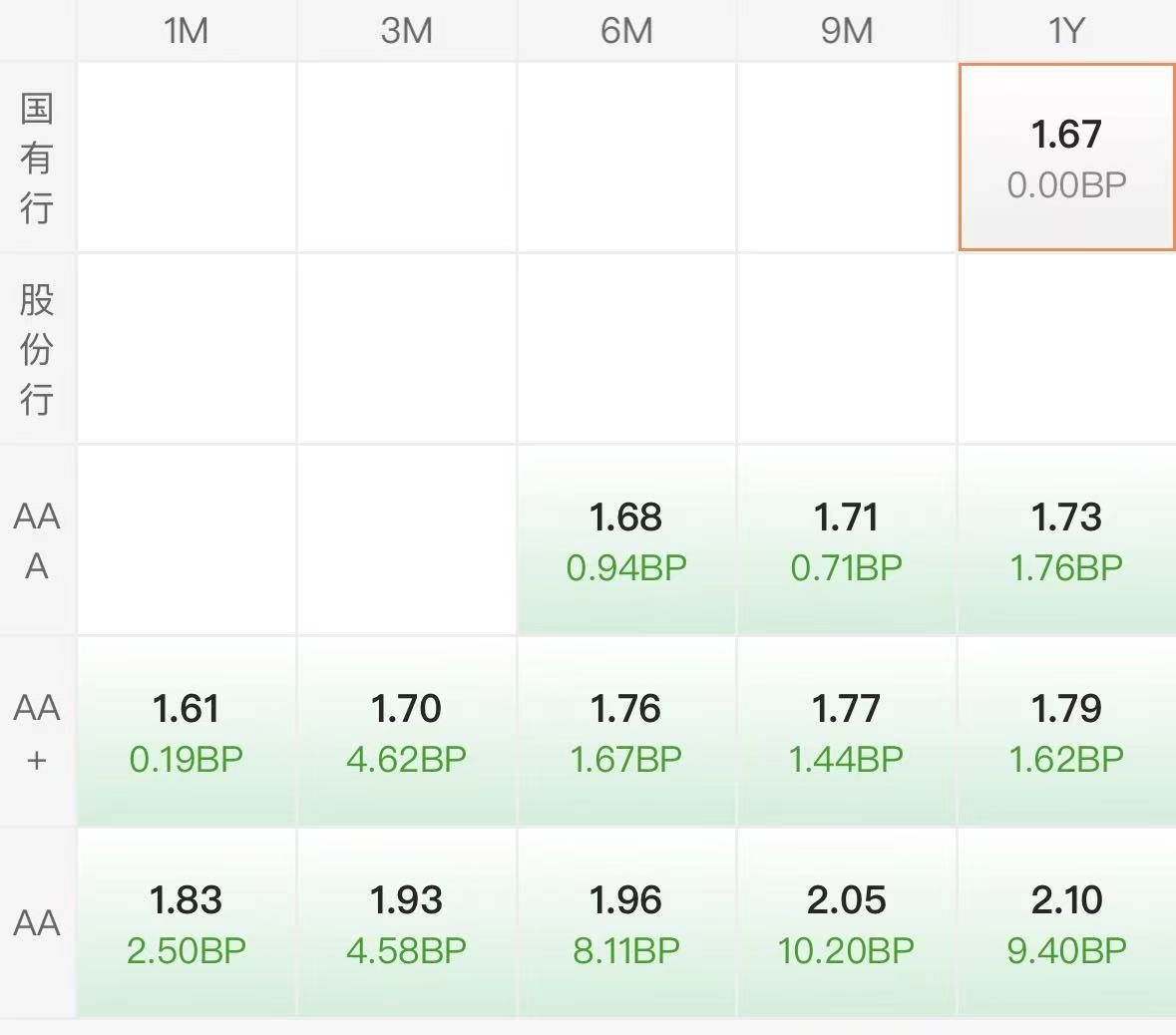The image size is (1176, 1035).
Task: Select the 国有行 row label
Action: (x=37, y=158)
